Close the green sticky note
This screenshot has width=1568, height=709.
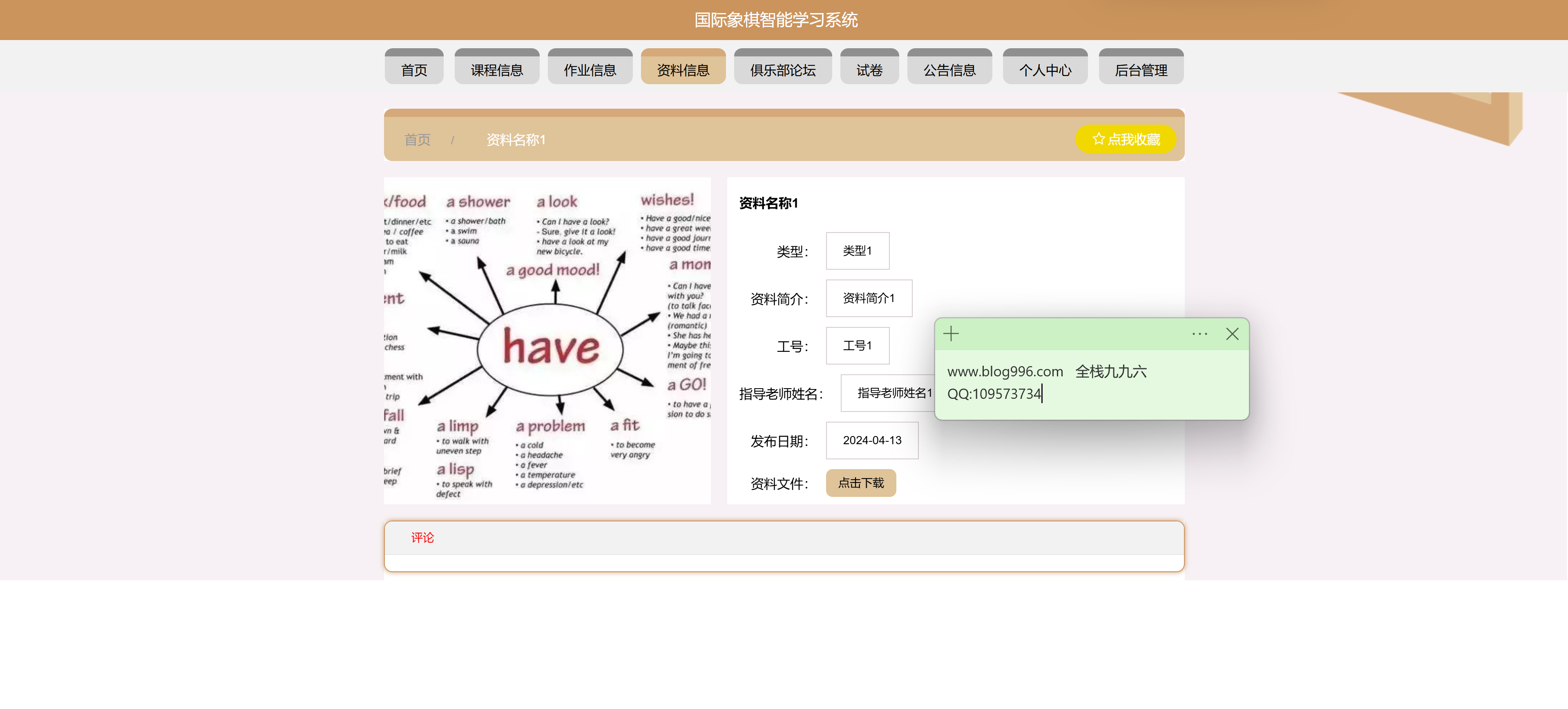coord(1232,333)
